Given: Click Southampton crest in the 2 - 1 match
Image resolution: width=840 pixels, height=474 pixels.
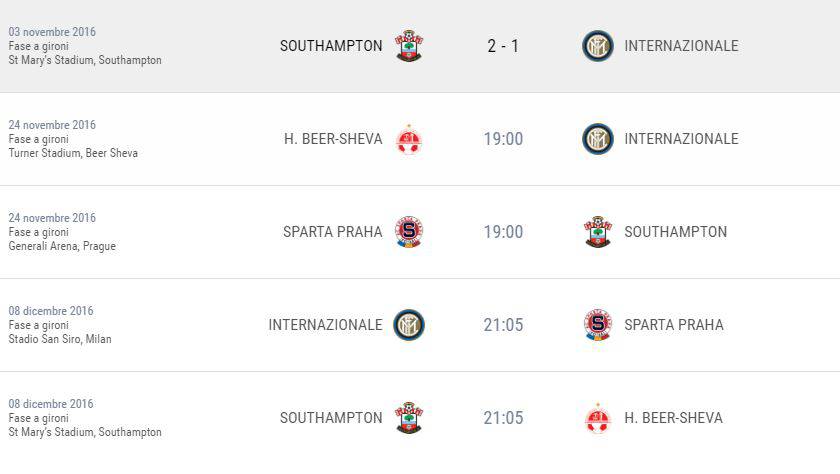Looking at the screenshot, I should [408, 46].
